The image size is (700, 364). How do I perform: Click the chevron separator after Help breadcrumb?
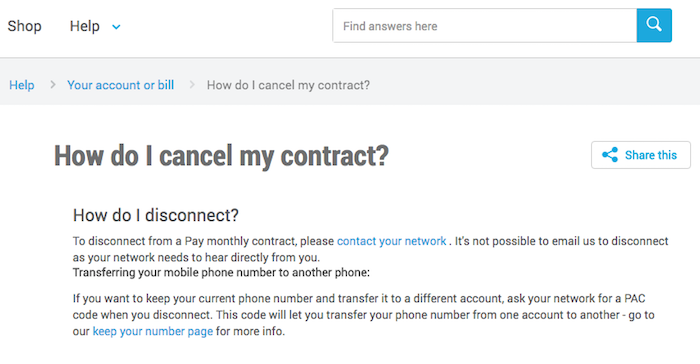[53, 84]
